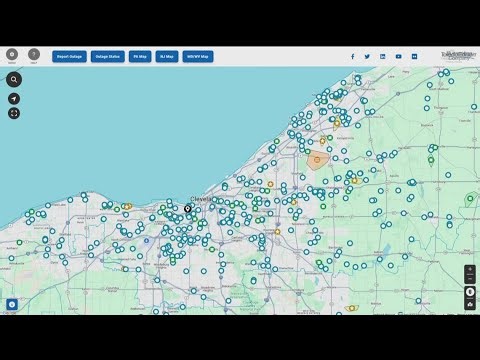Click the weather overlay icon at bottom right
The width and height of the screenshot is (480, 360).
point(470,304)
